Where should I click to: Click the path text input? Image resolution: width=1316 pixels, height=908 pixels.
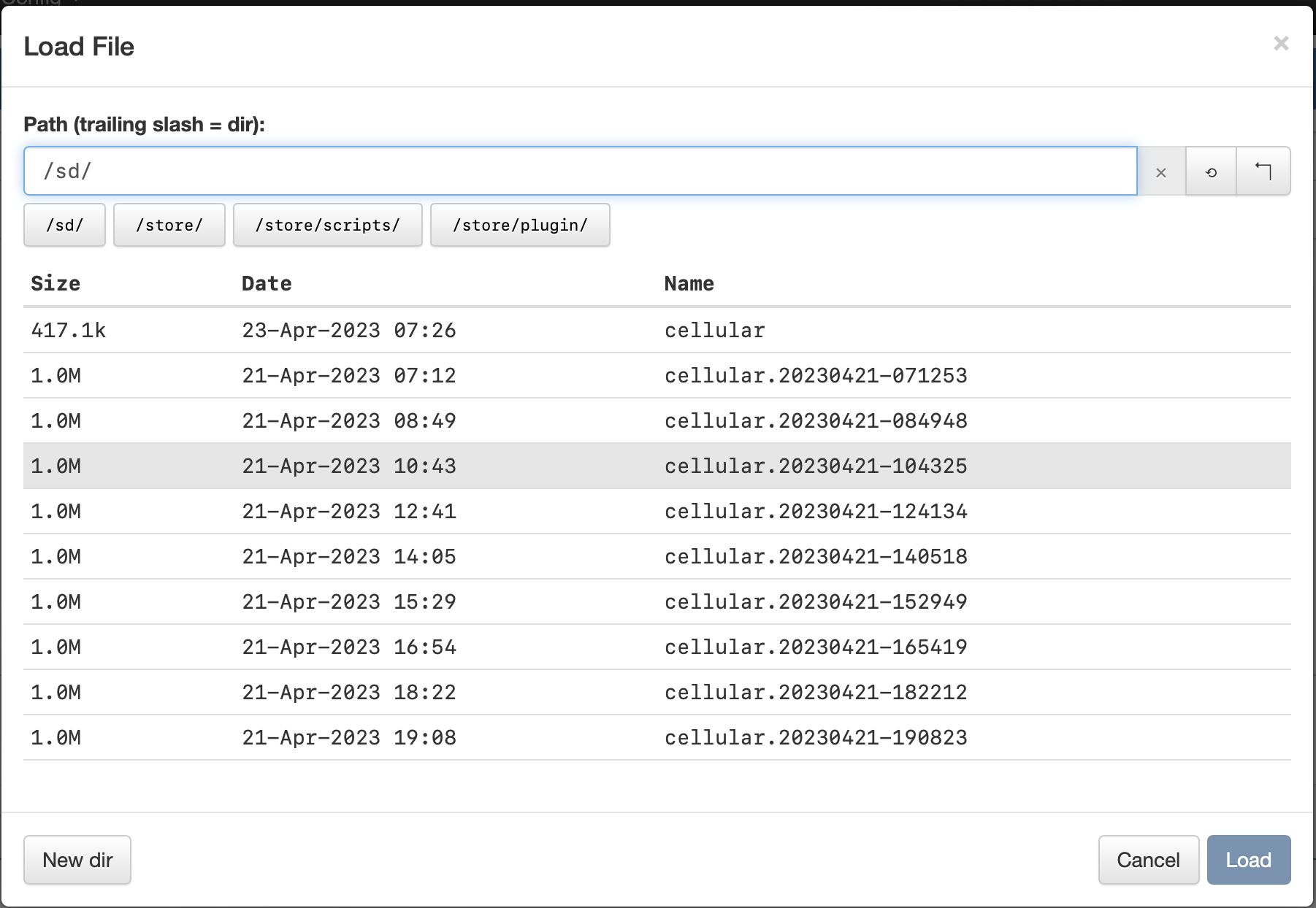580,172
